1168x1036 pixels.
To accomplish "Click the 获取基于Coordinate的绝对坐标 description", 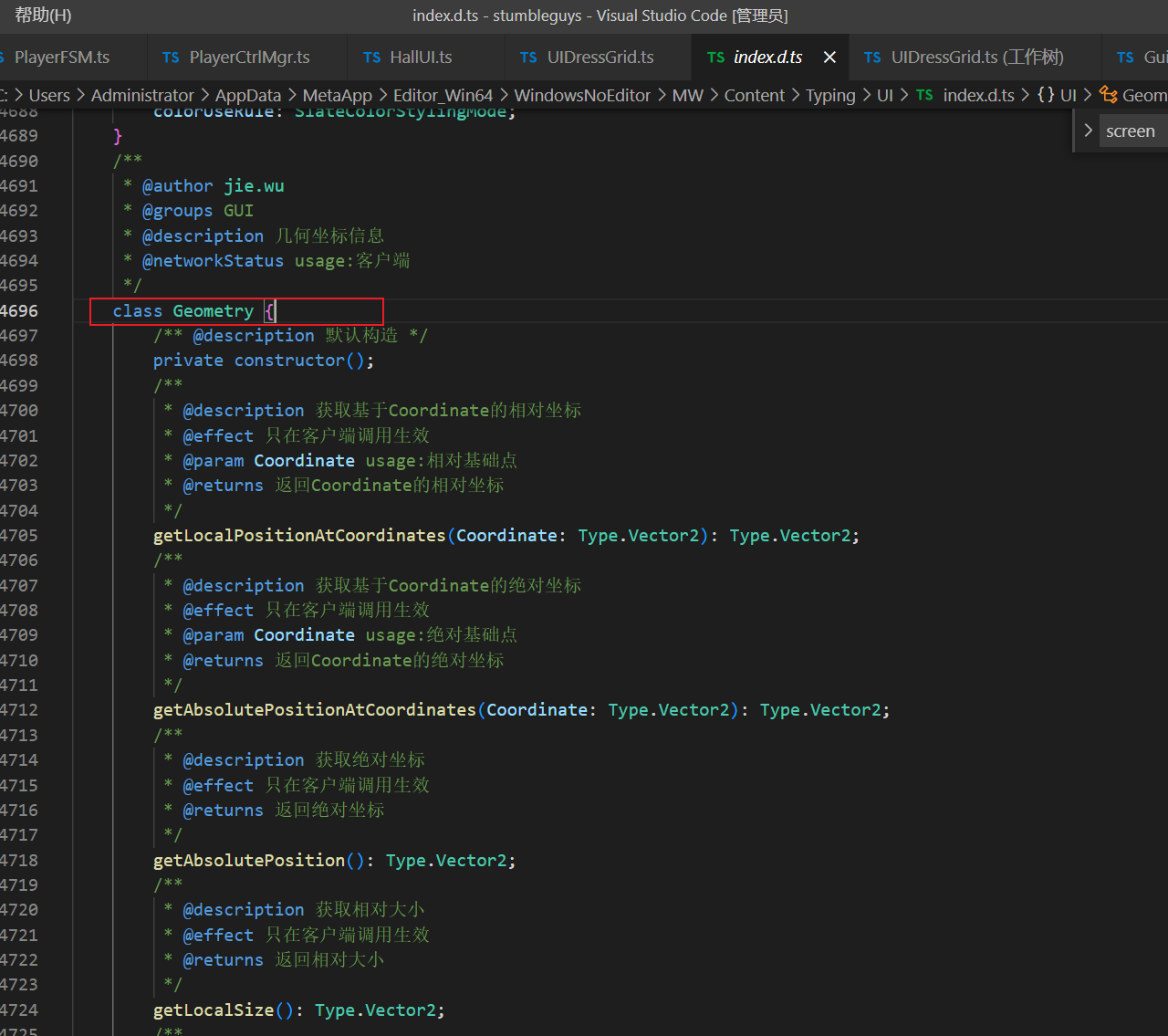I will click(x=448, y=586).
